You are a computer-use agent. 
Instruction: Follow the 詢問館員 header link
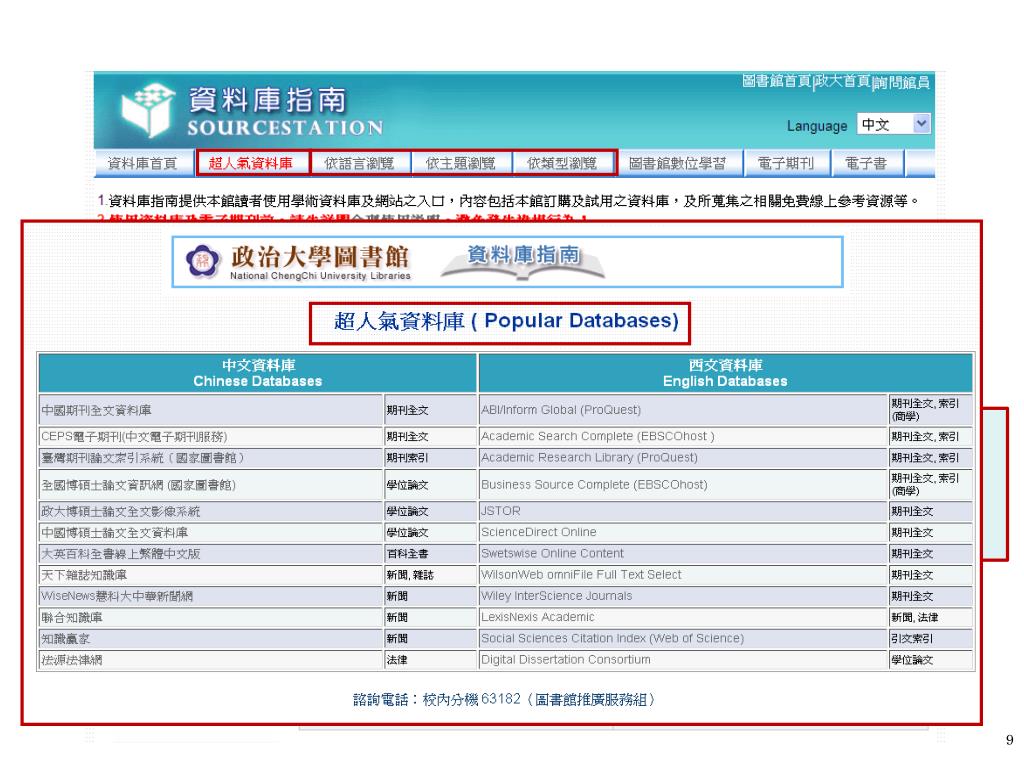click(902, 82)
